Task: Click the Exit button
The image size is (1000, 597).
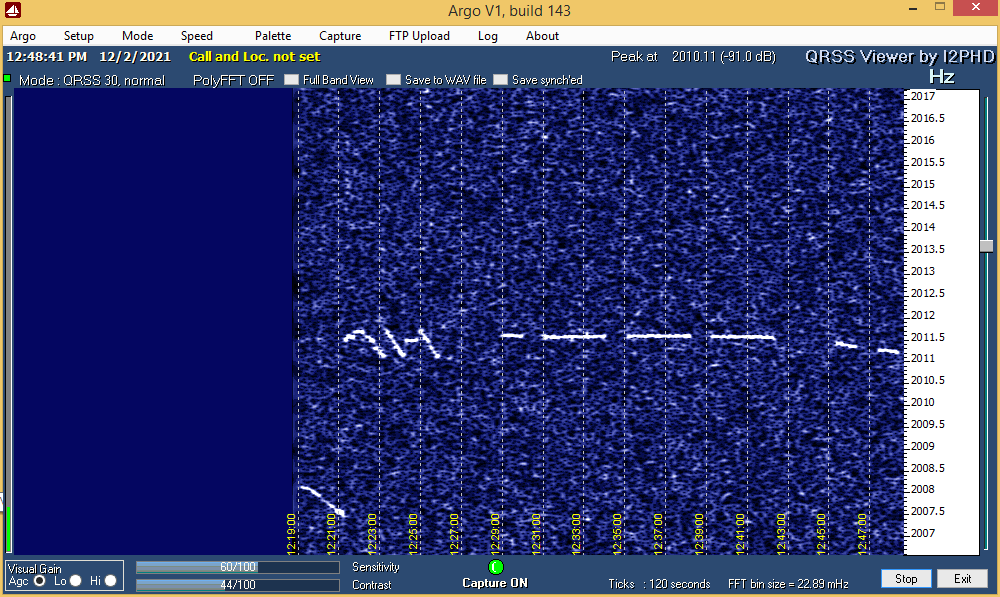Action: coord(962,579)
